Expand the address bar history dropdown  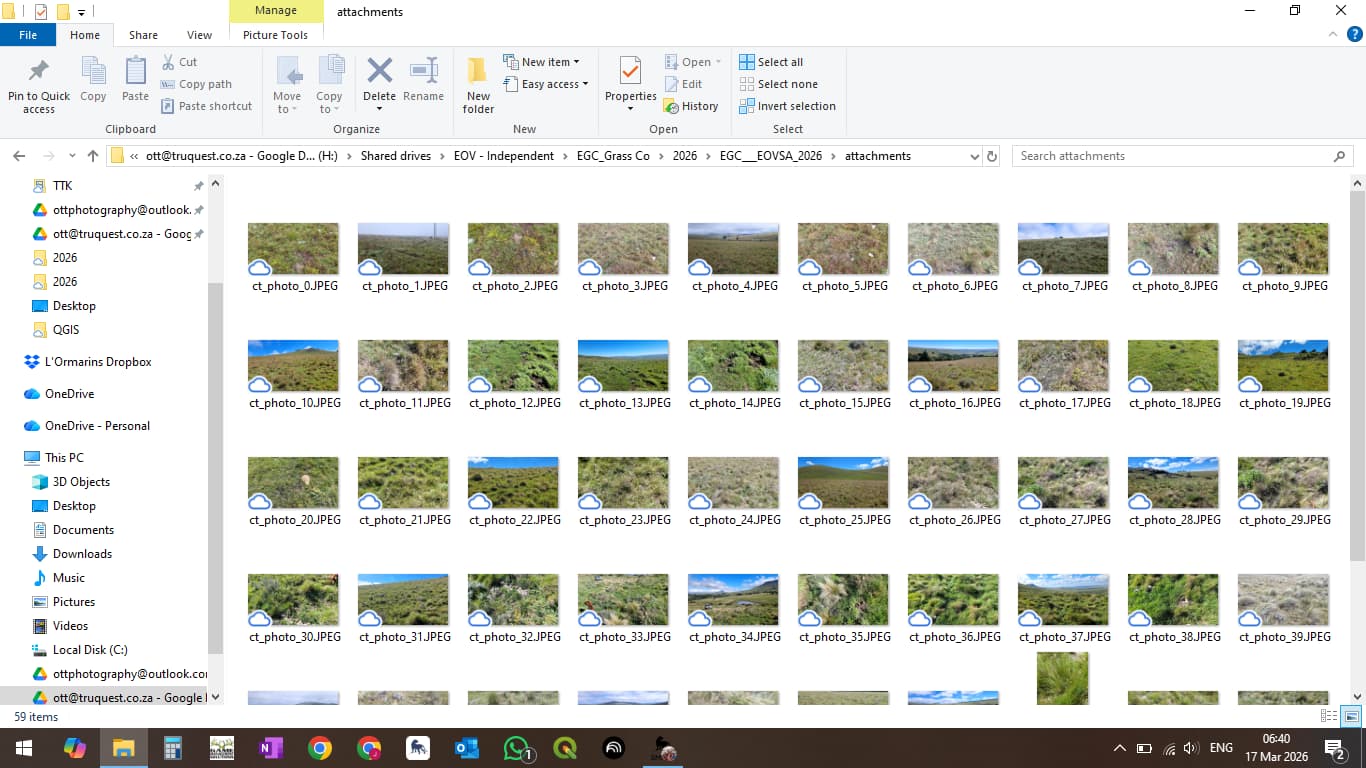coord(975,156)
